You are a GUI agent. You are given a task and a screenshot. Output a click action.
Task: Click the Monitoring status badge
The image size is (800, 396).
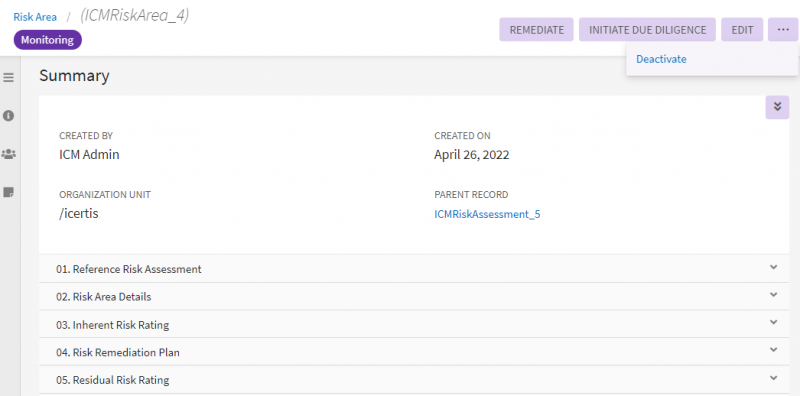[x=47, y=40]
